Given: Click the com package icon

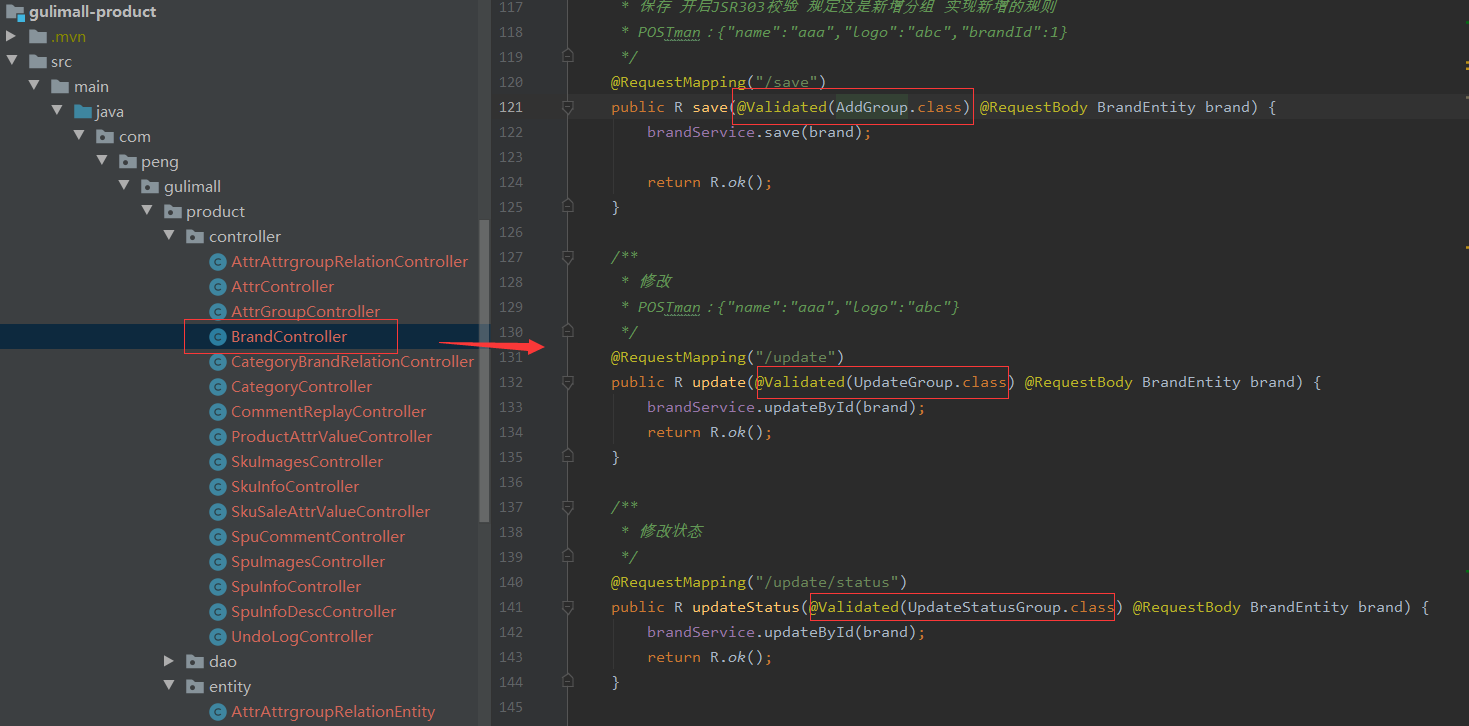Looking at the screenshot, I should click(105, 136).
